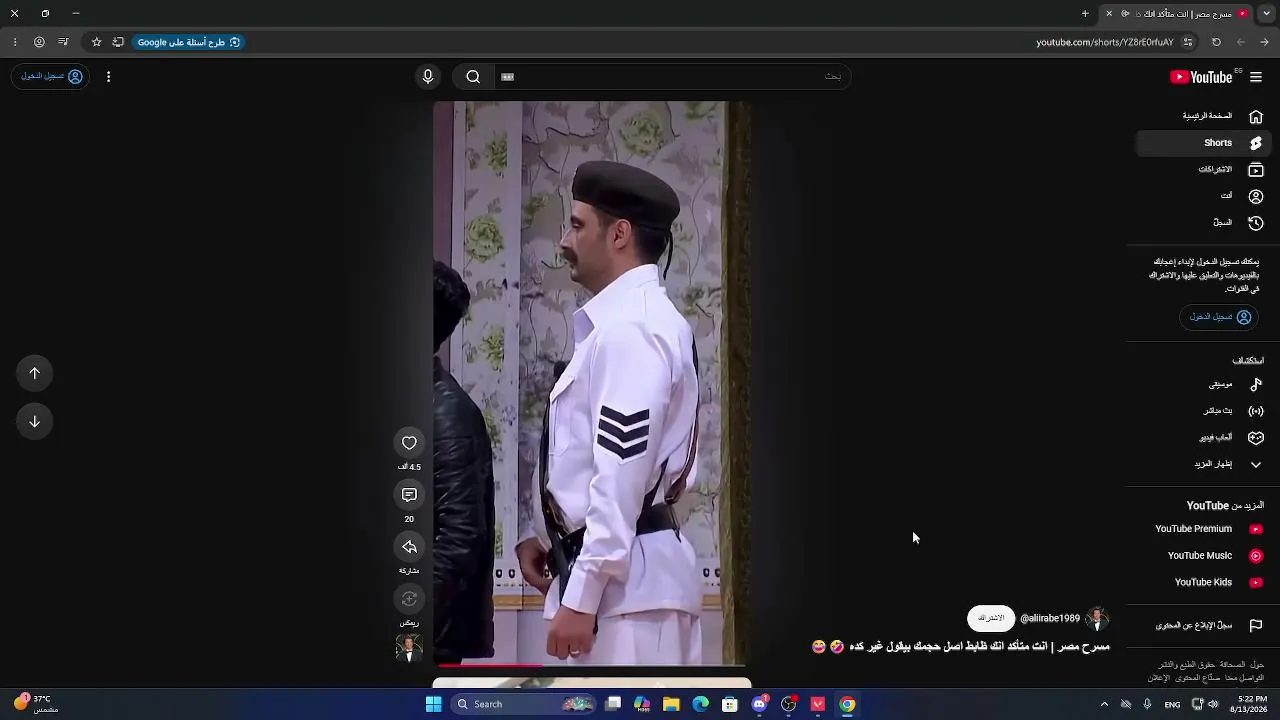
Task: Open the Chrome three-dot menu
Action: (14, 42)
